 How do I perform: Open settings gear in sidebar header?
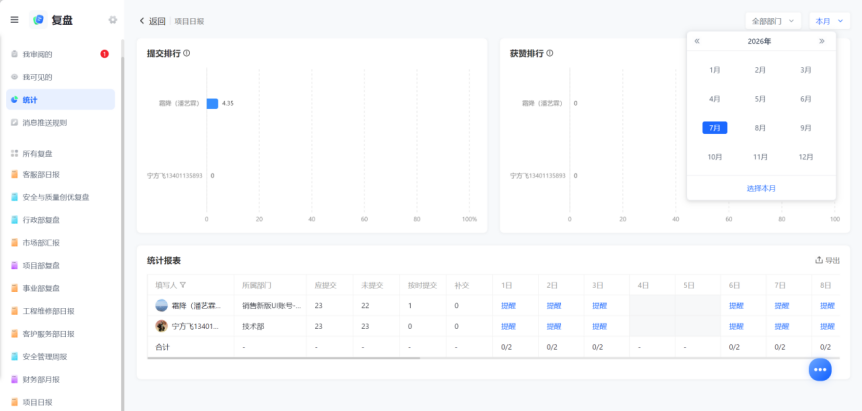113,20
